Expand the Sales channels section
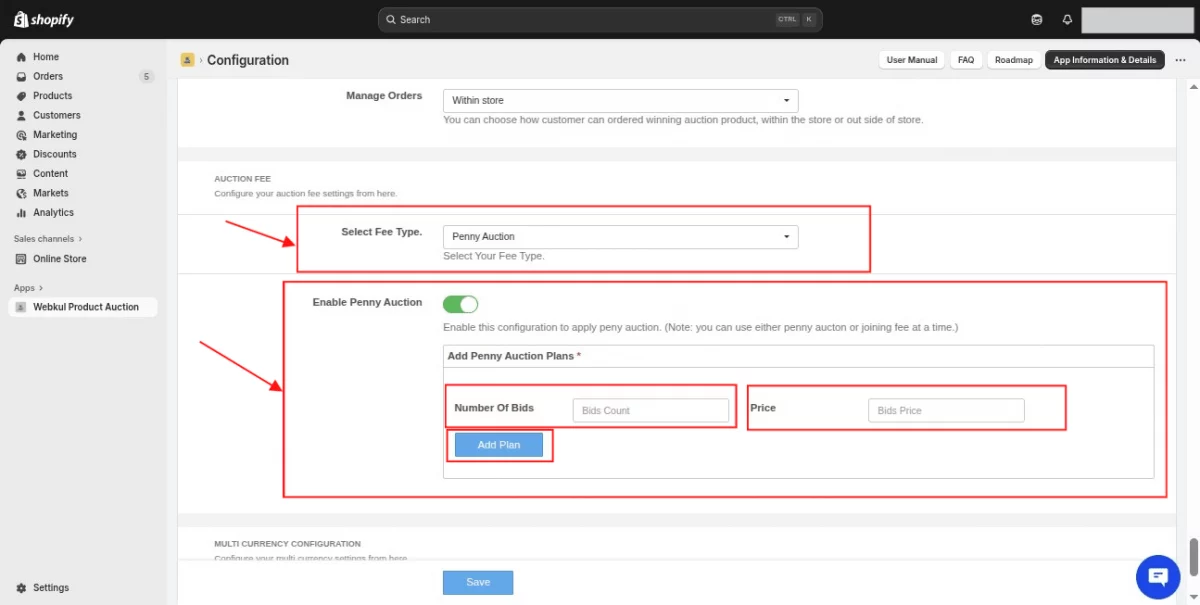Screen dimensions: 1200x605 tap(48, 239)
